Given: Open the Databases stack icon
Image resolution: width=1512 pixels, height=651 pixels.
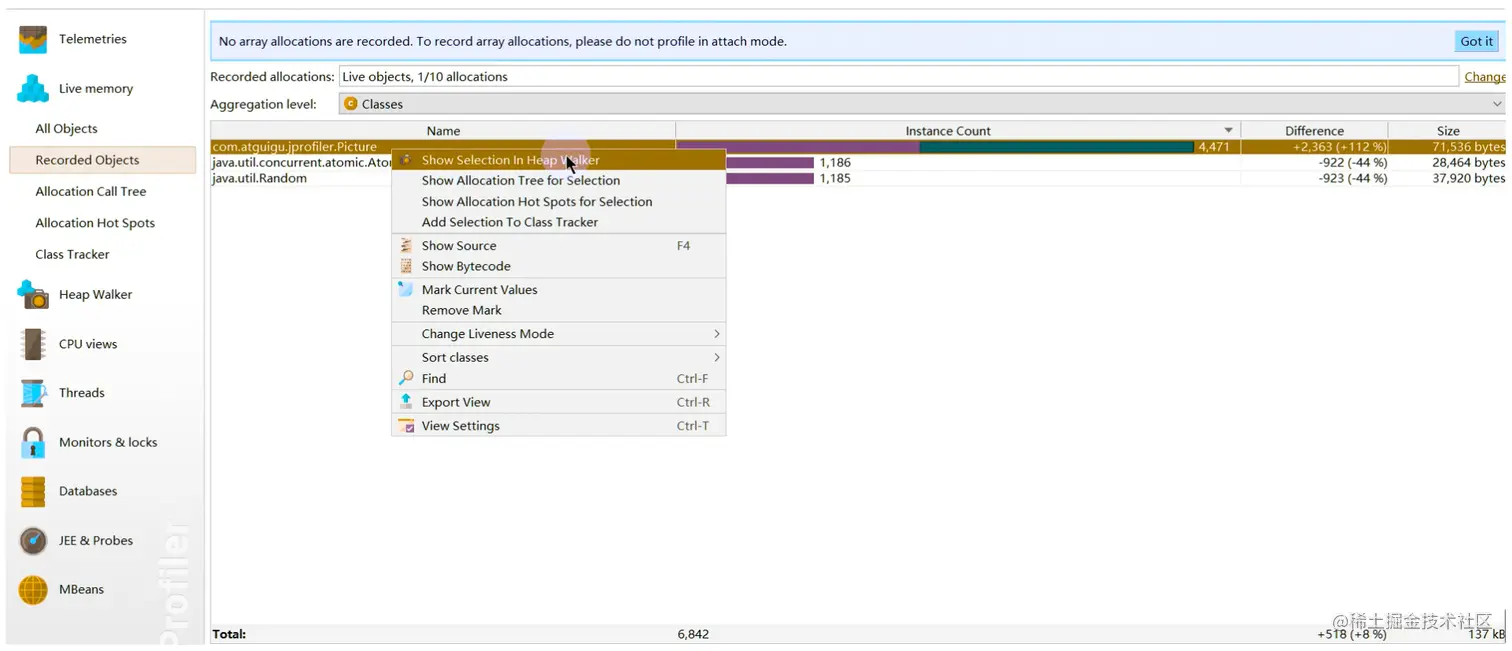Looking at the screenshot, I should 33,491.
